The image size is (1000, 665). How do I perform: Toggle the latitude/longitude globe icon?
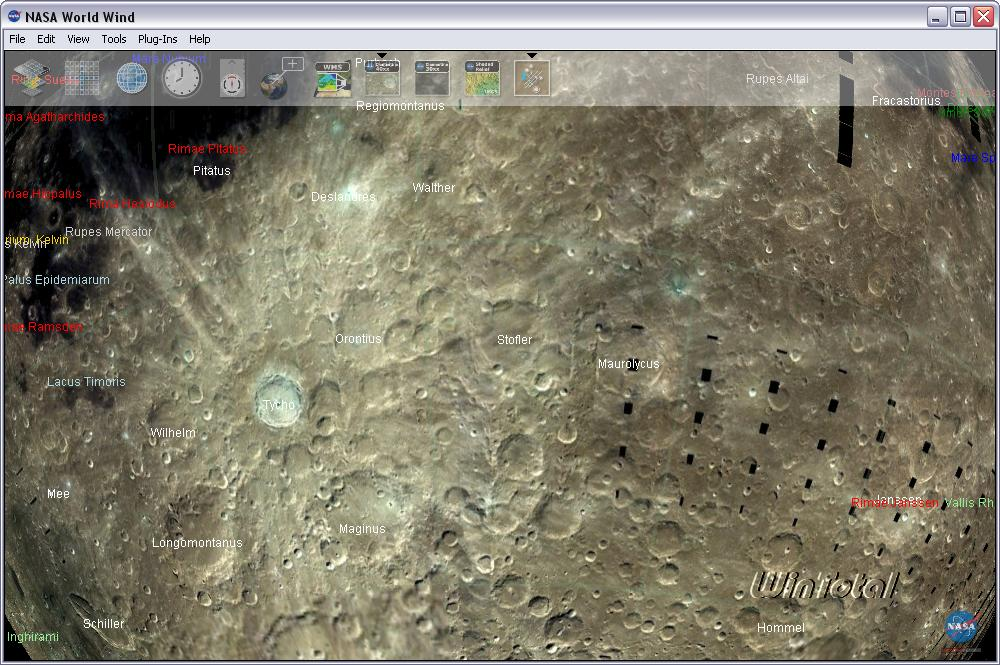[132, 78]
